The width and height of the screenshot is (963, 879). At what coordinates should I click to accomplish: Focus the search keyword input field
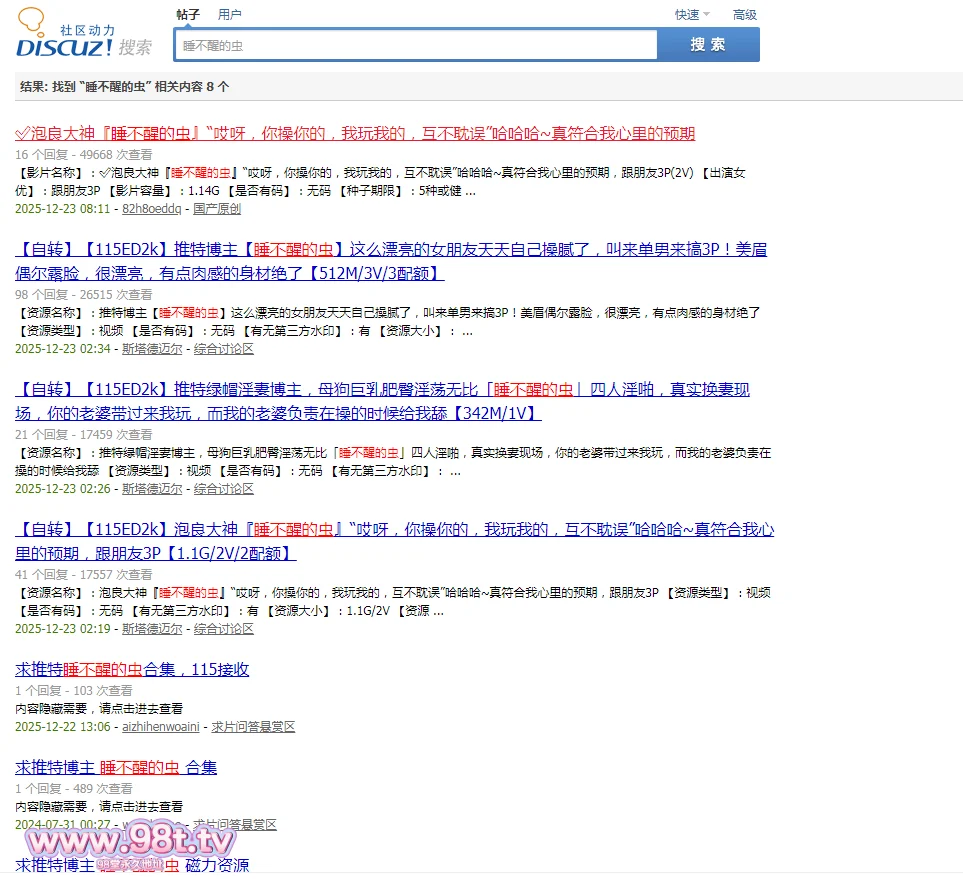point(415,45)
